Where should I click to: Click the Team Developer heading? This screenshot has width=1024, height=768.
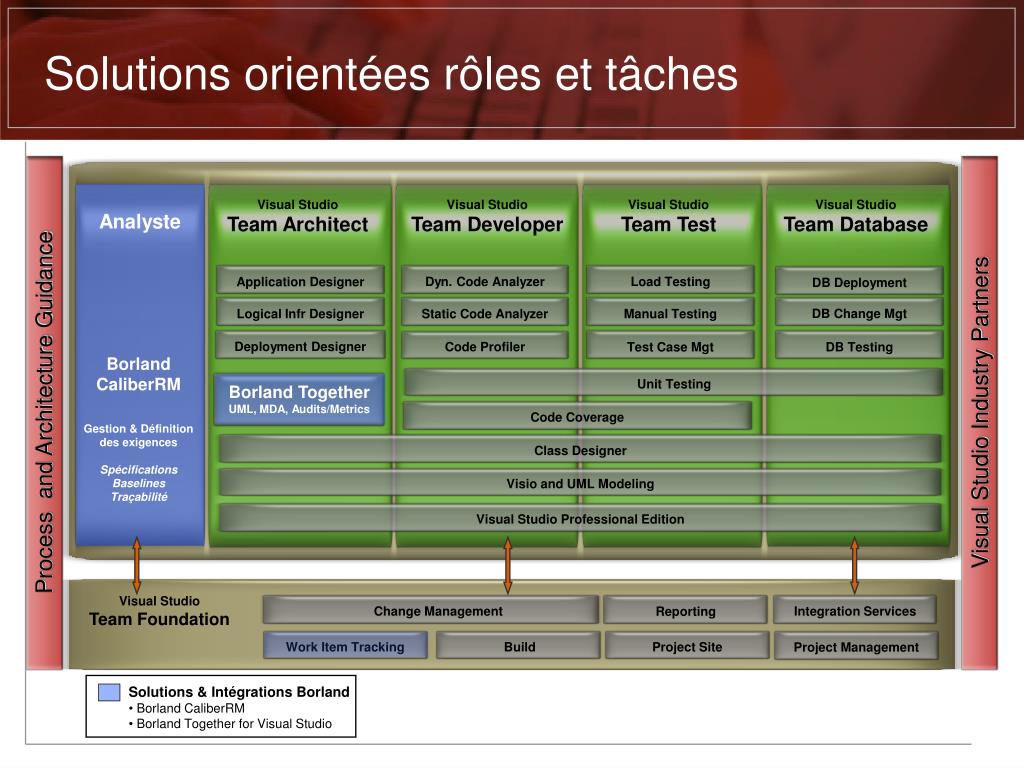487,224
